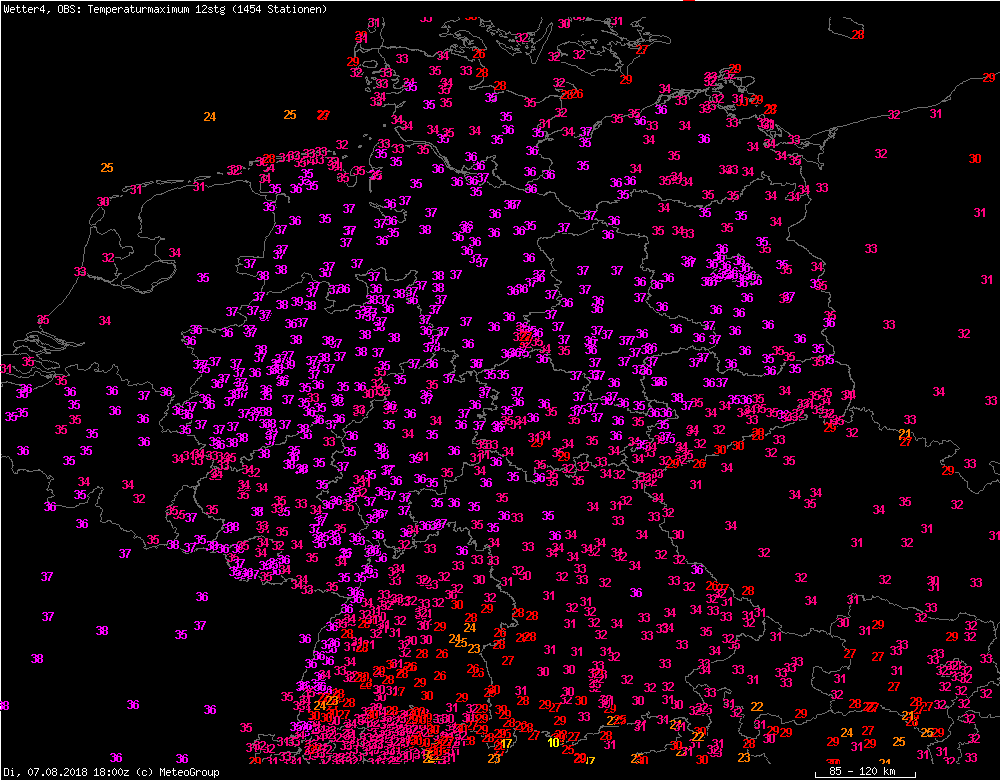Select the 'Temperaturmaximum 12stg' heading text
1000x780 pixels.
tap(156, 10)
